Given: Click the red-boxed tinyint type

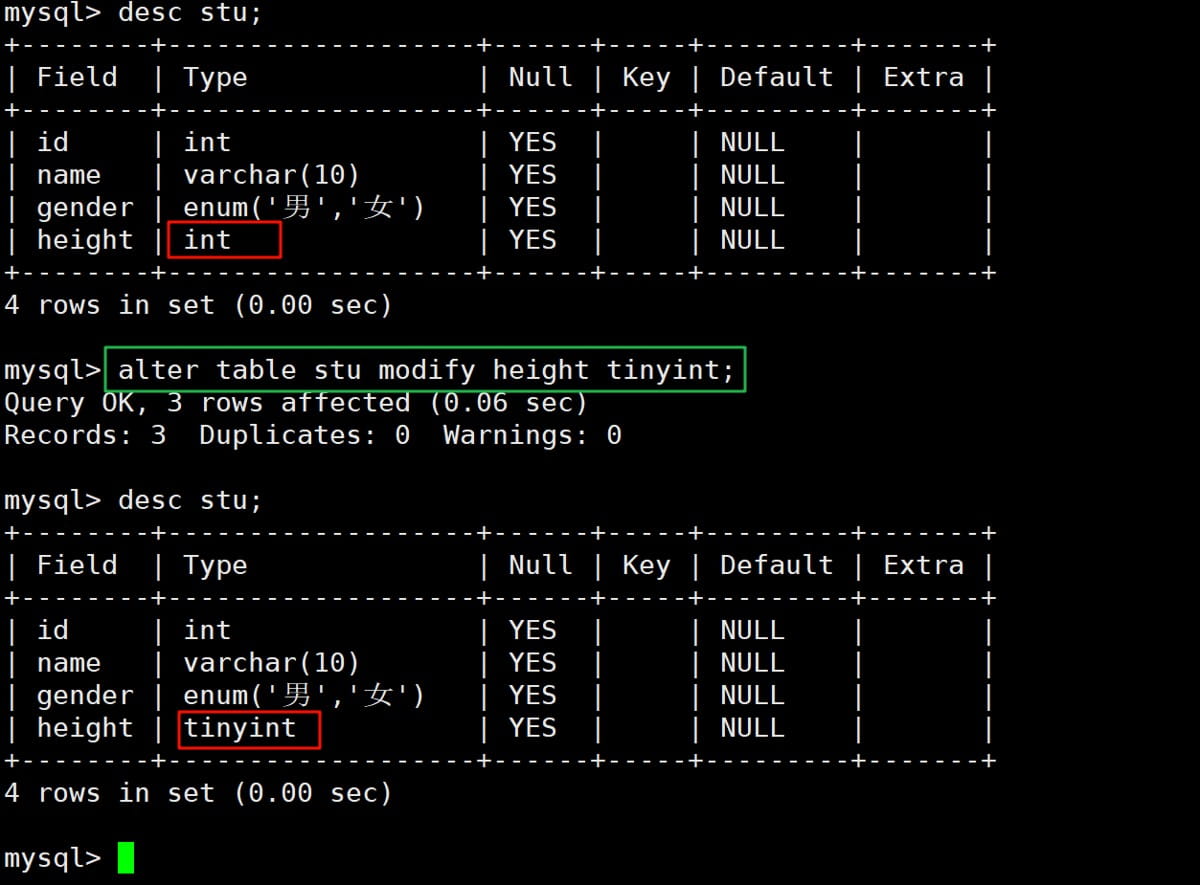Looking at the screenshot, I should point(248,728).
